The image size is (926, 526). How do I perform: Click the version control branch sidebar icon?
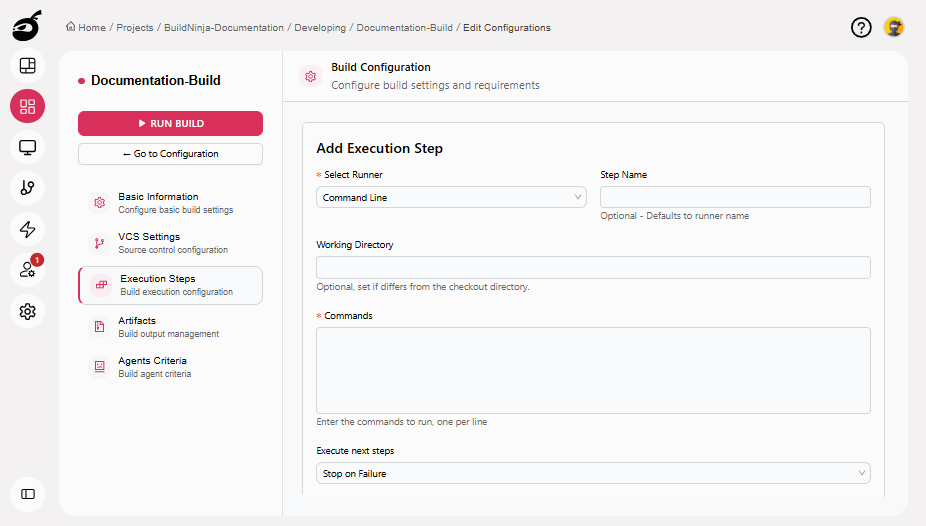[28, 188]
